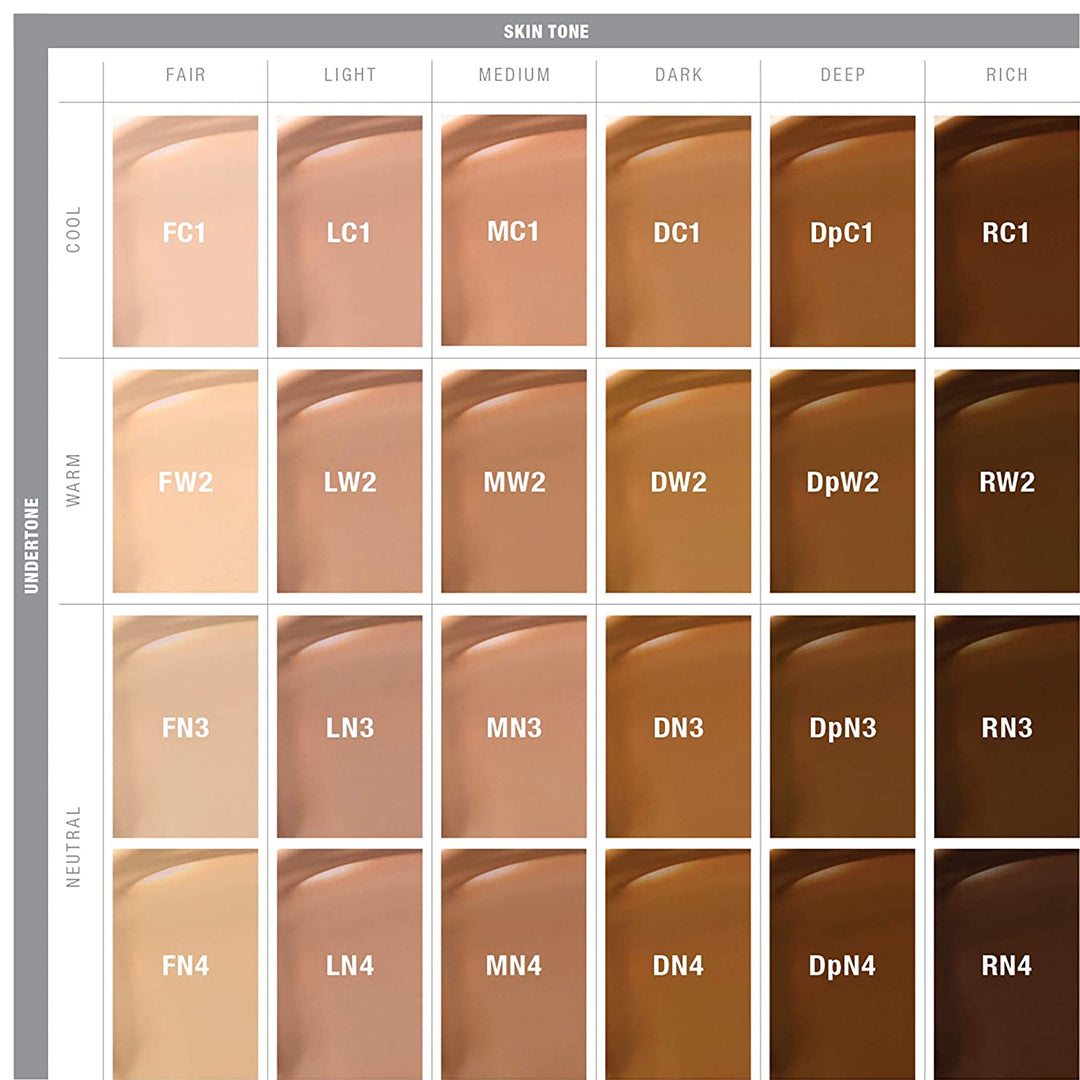The image size is (1080, 1080).
Task: Select the FW2 fair warm swatch
Action: click(185, 481)
